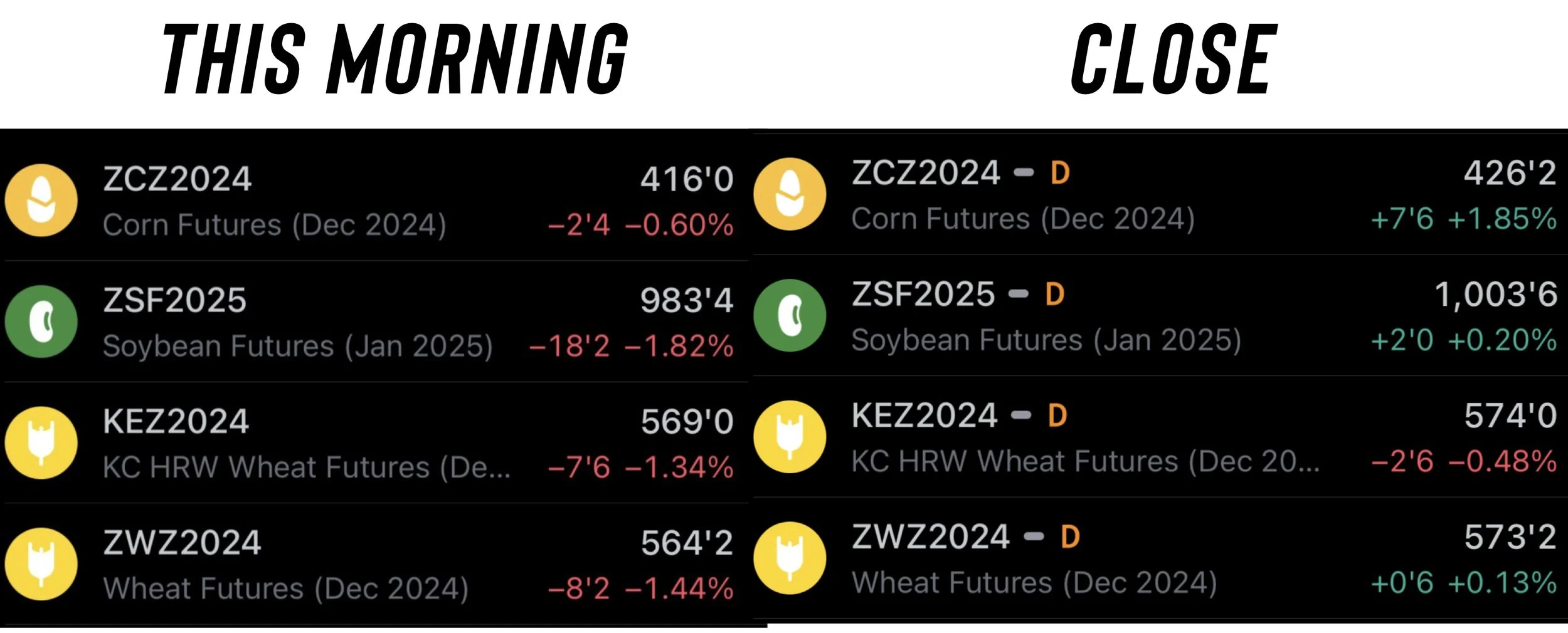Image resolution: width=1568 pixels, height=633 pixels.
Task: Click the THIS MORNING heading
Action: (395, 59)
